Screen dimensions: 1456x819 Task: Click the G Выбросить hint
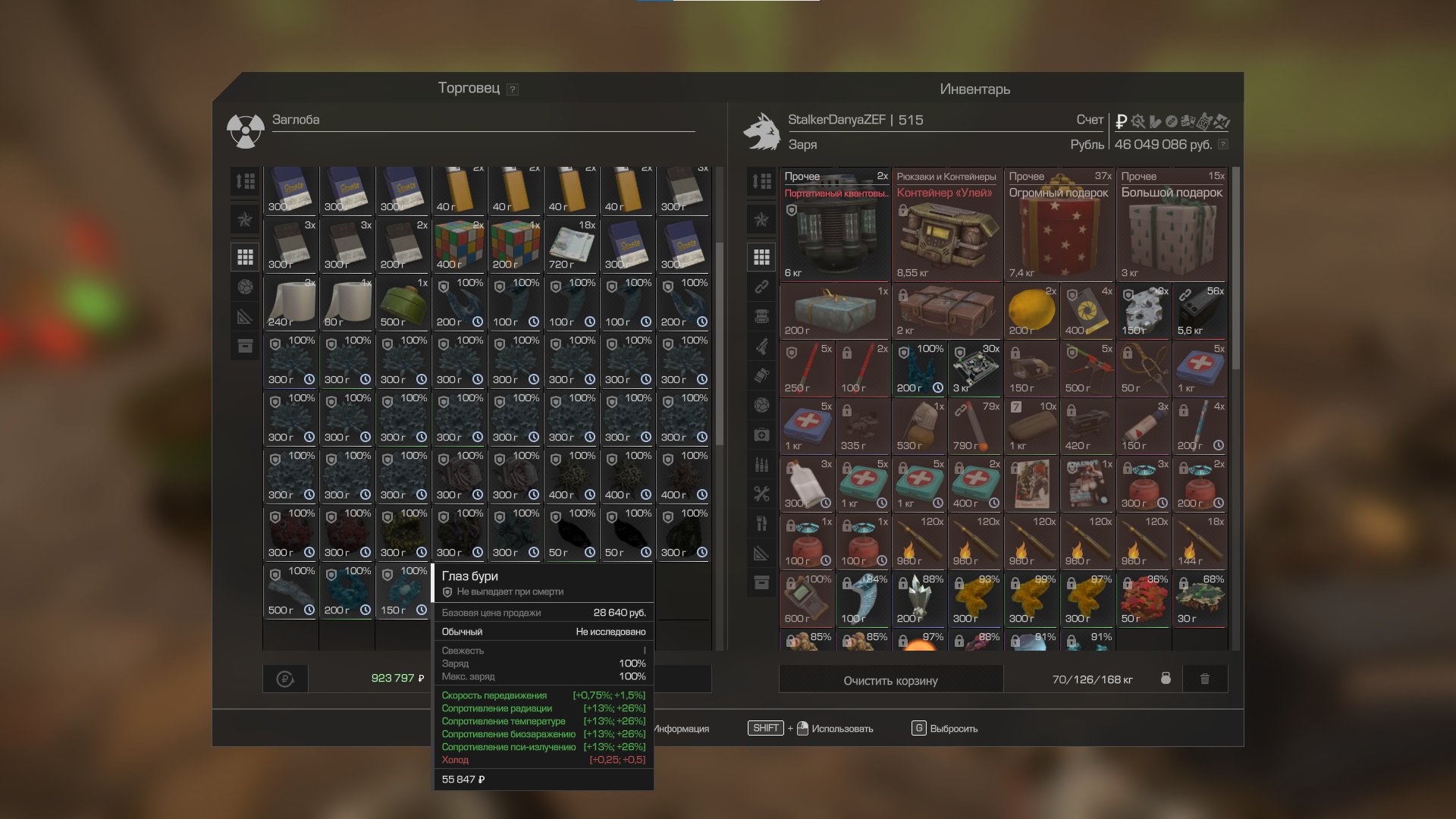[x=944, y=729]
